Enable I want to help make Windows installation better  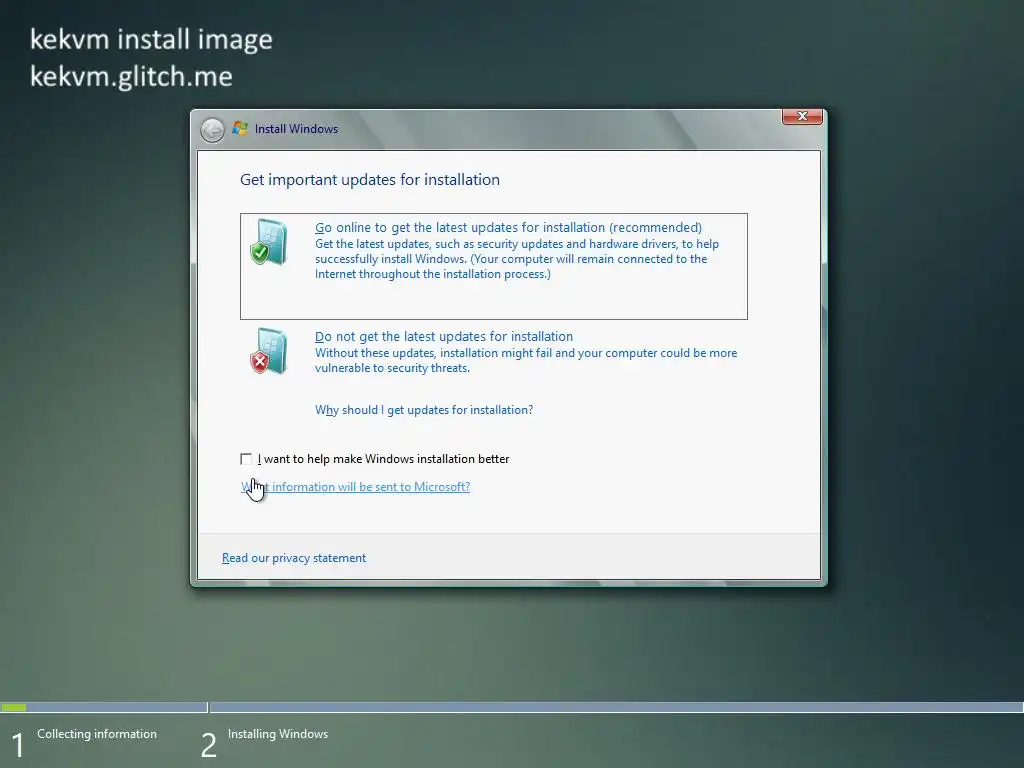point(246,459)
